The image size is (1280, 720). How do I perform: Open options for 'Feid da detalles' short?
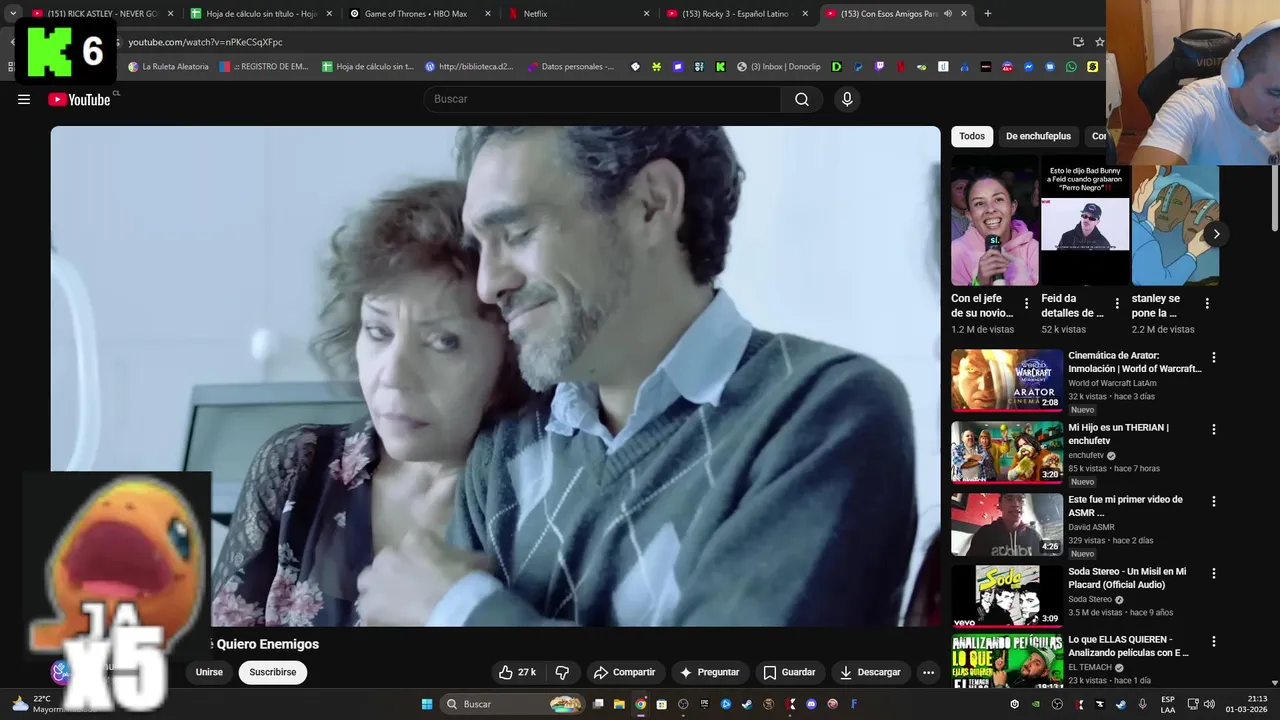1116,303
